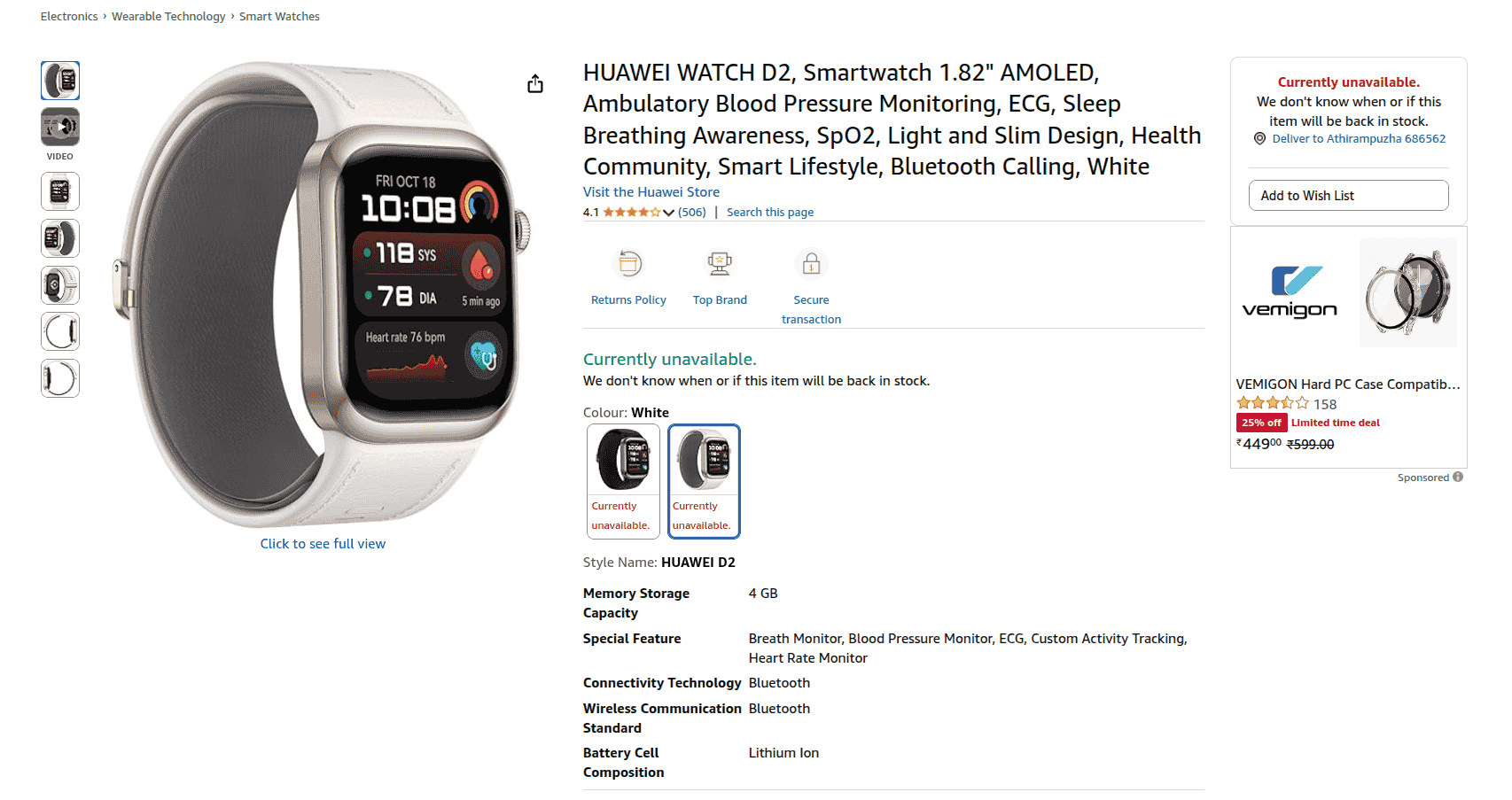This screenshot has height=800, width=1512.
Task: Select the black colour watch swatch
Action: click(623, 481)
